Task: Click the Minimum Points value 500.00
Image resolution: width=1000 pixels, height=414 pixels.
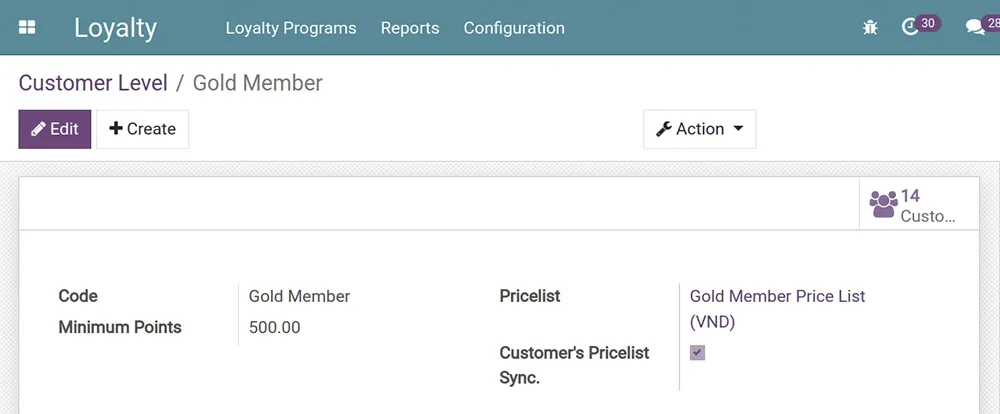Action: point(274,327)
